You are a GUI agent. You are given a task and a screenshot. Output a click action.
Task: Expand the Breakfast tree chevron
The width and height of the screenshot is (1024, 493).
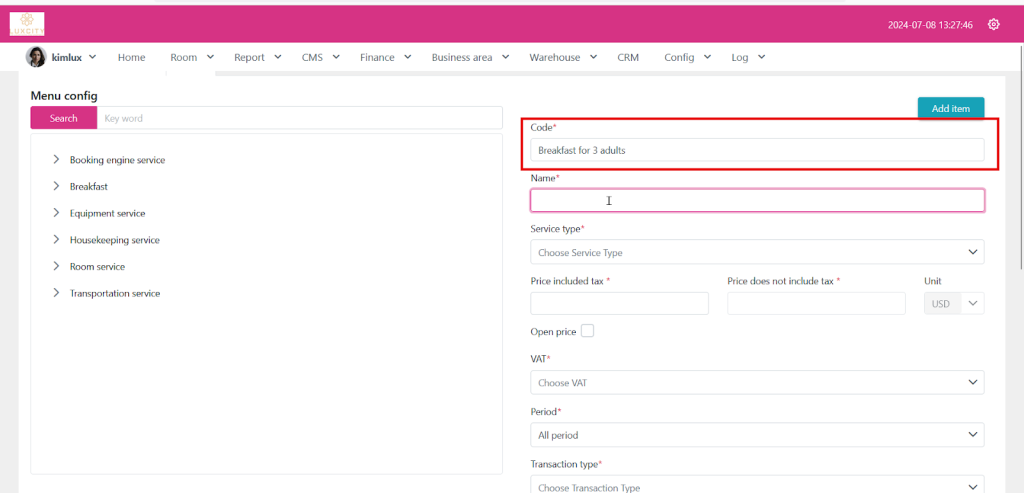[x=56, y=186]
